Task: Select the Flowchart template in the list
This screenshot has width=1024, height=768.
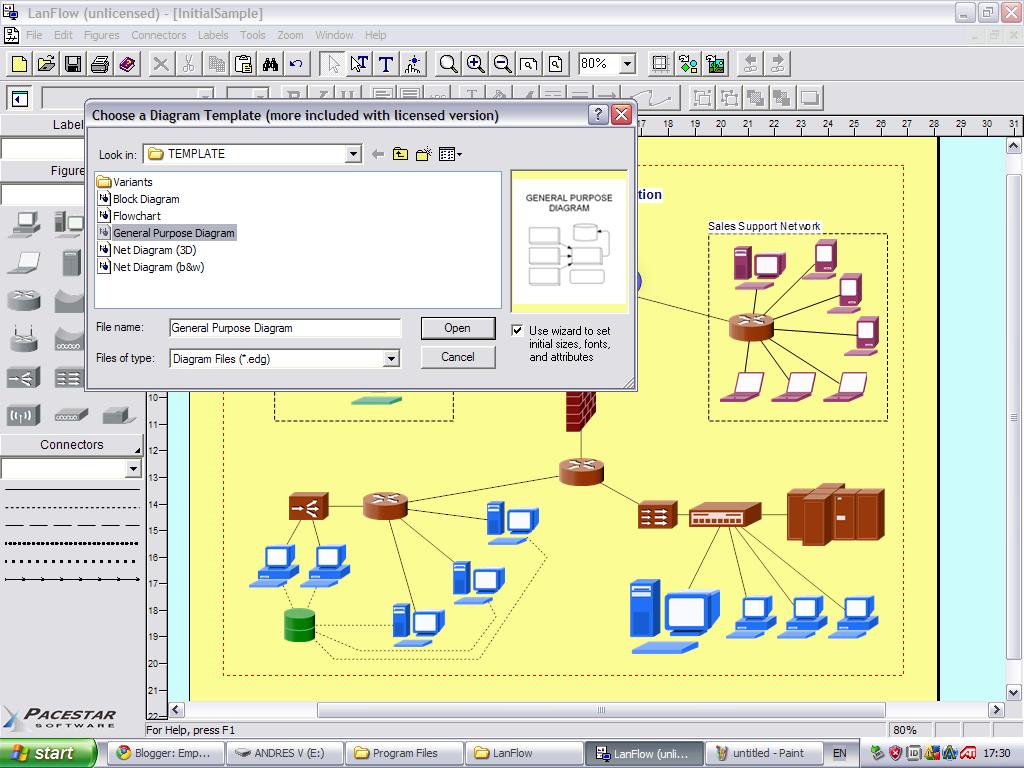Action: [135, 215]
